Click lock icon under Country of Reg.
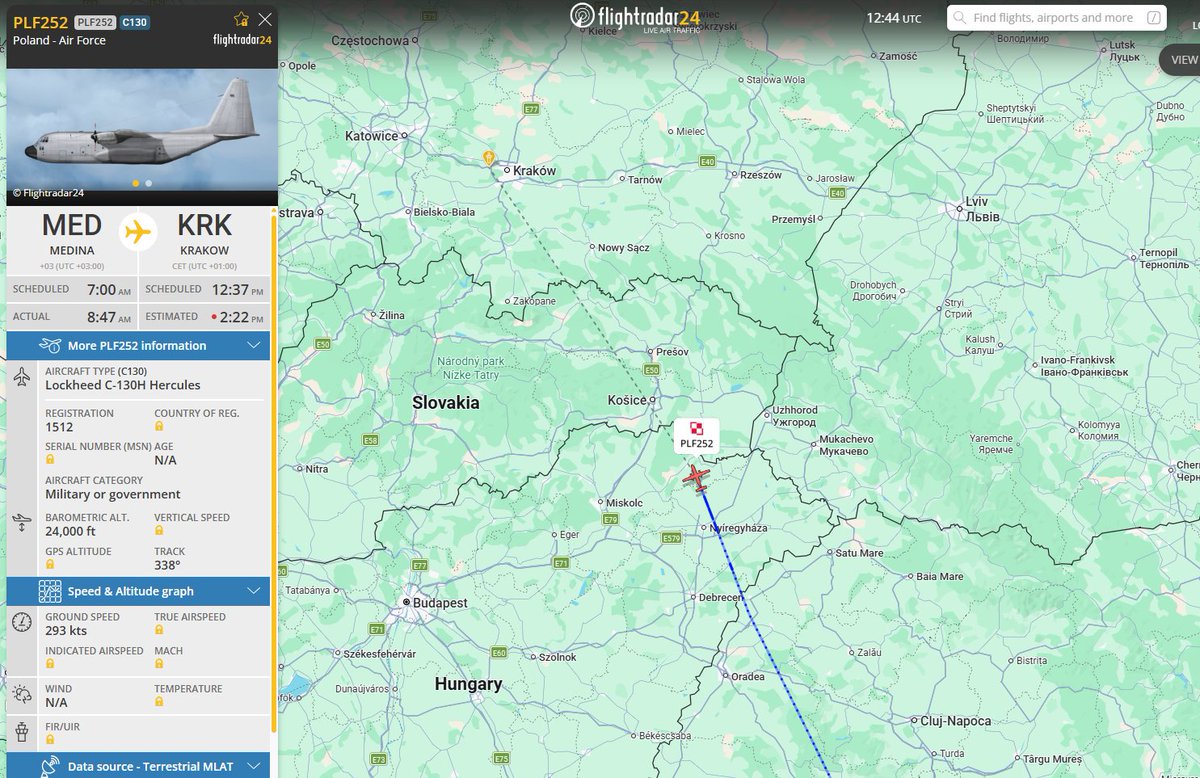 pyautogui.click(x=159, y=427)
